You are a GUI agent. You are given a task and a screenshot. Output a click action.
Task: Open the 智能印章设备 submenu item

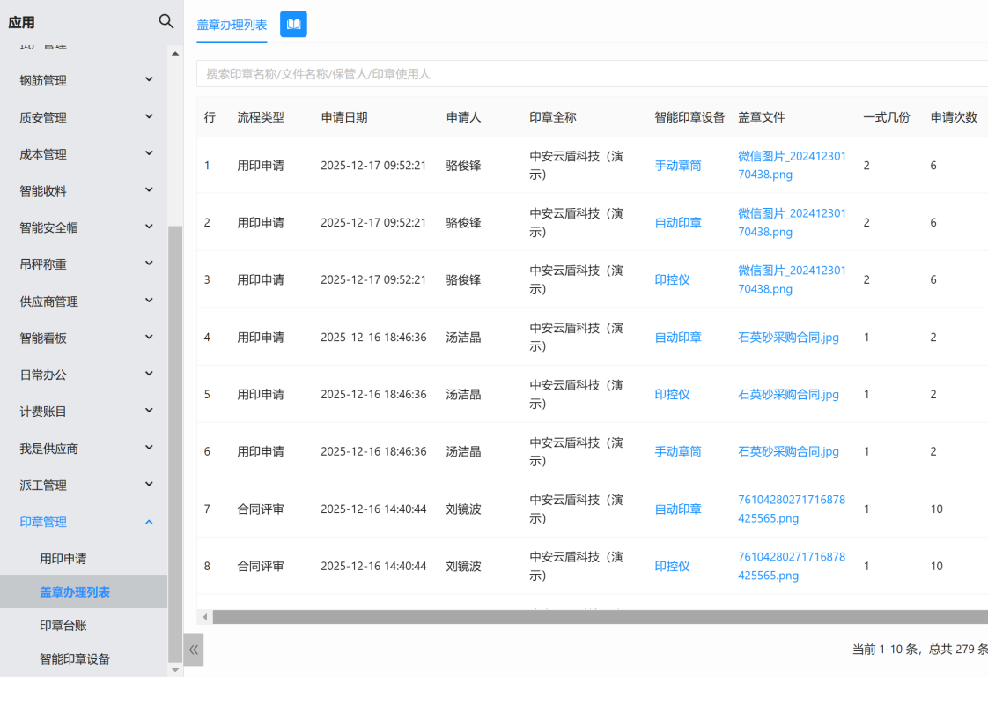(x=75, y=659)
